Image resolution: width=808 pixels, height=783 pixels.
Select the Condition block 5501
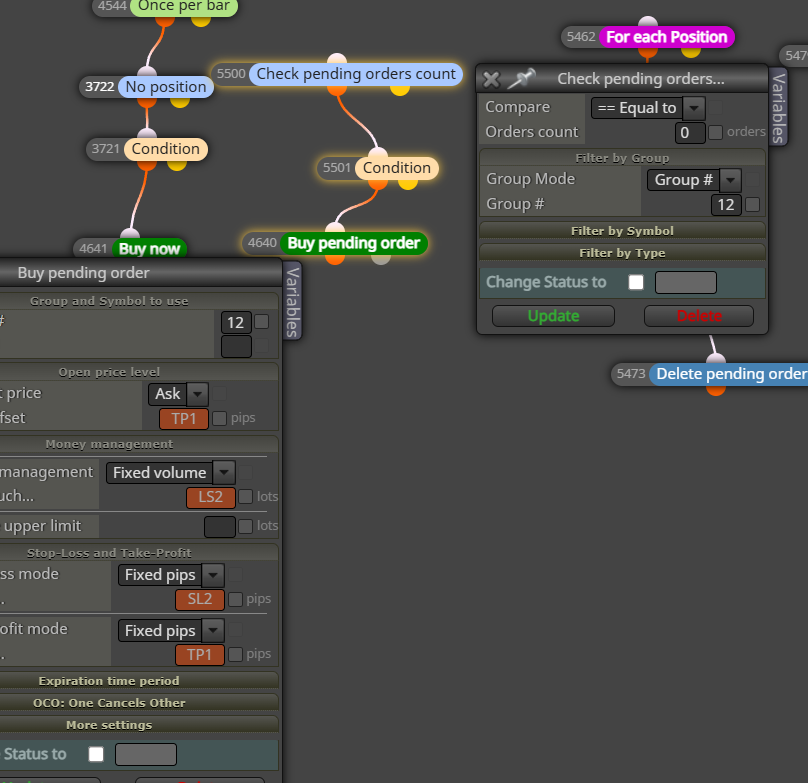pyautogui.click(x=396, y=168)
